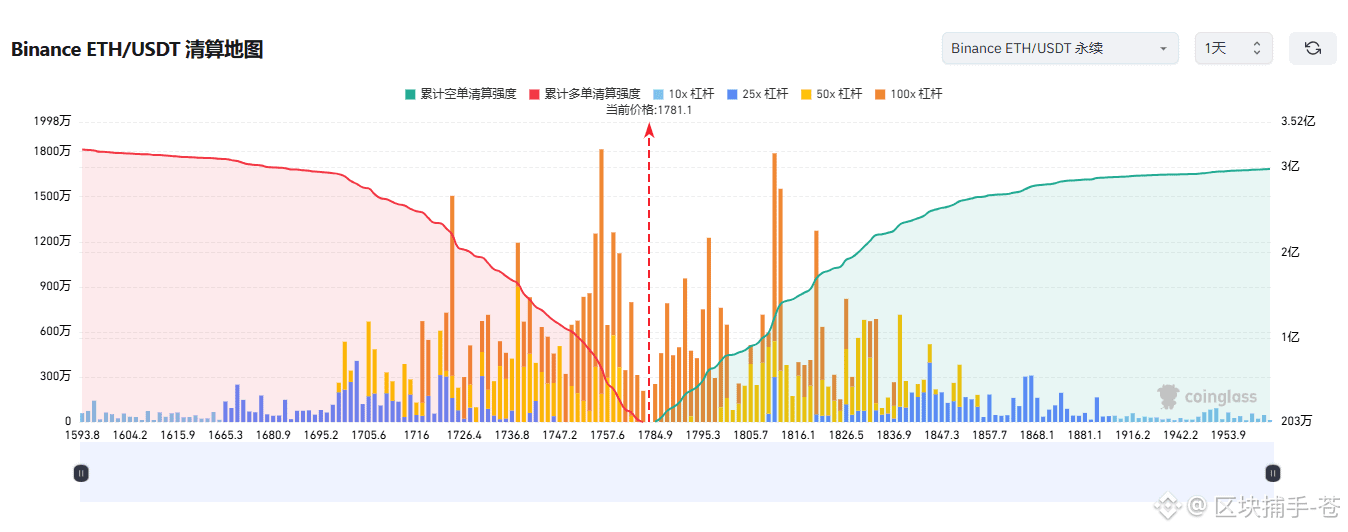
Task: Click the 1953.9 price axis label
Action: pyautogui.click(x=1227, y=435)
